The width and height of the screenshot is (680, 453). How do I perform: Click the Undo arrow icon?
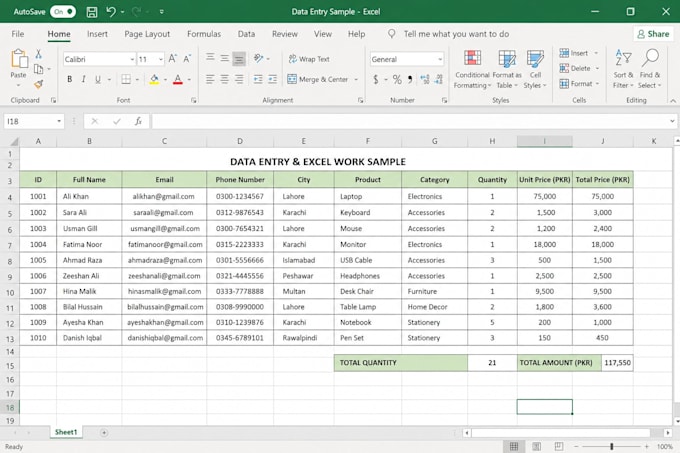coord(111,12)
